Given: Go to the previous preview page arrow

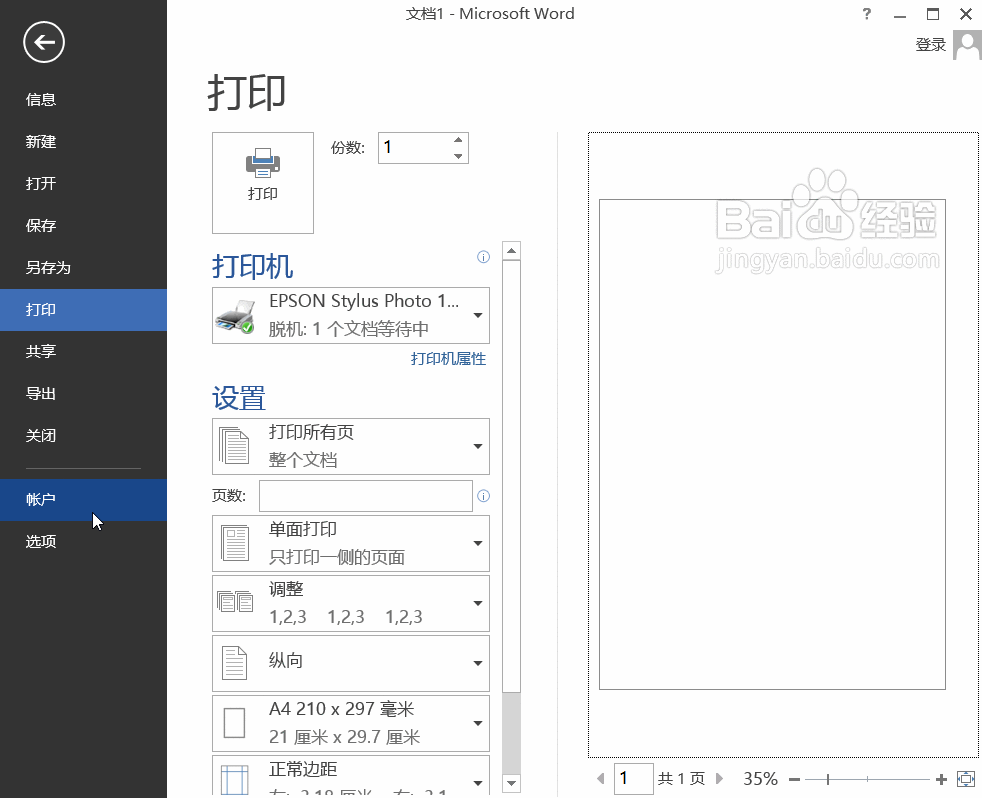Looking at the screenshot, I should tap(601, 779).
